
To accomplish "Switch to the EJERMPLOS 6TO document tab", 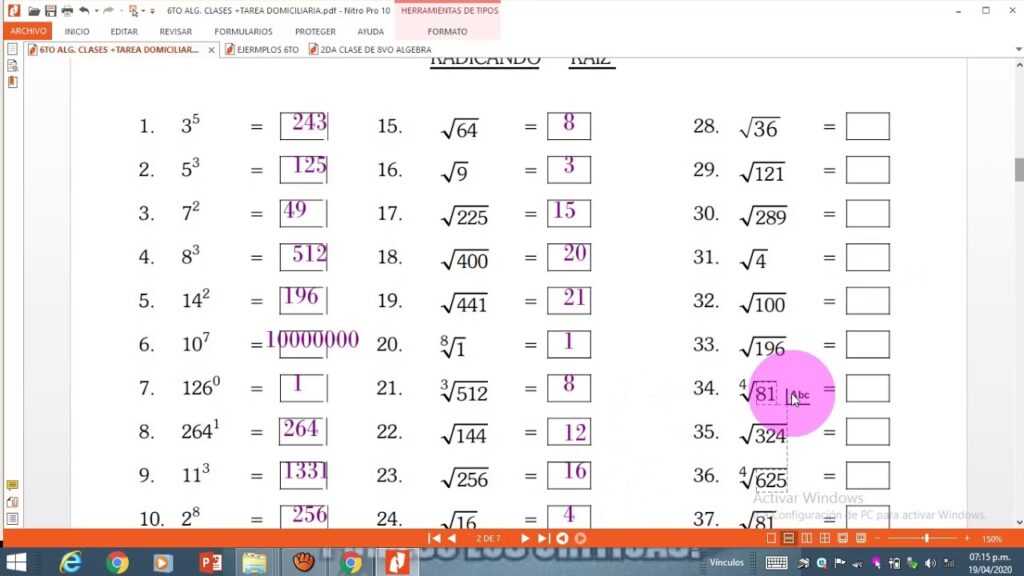I will pos(264,49).
